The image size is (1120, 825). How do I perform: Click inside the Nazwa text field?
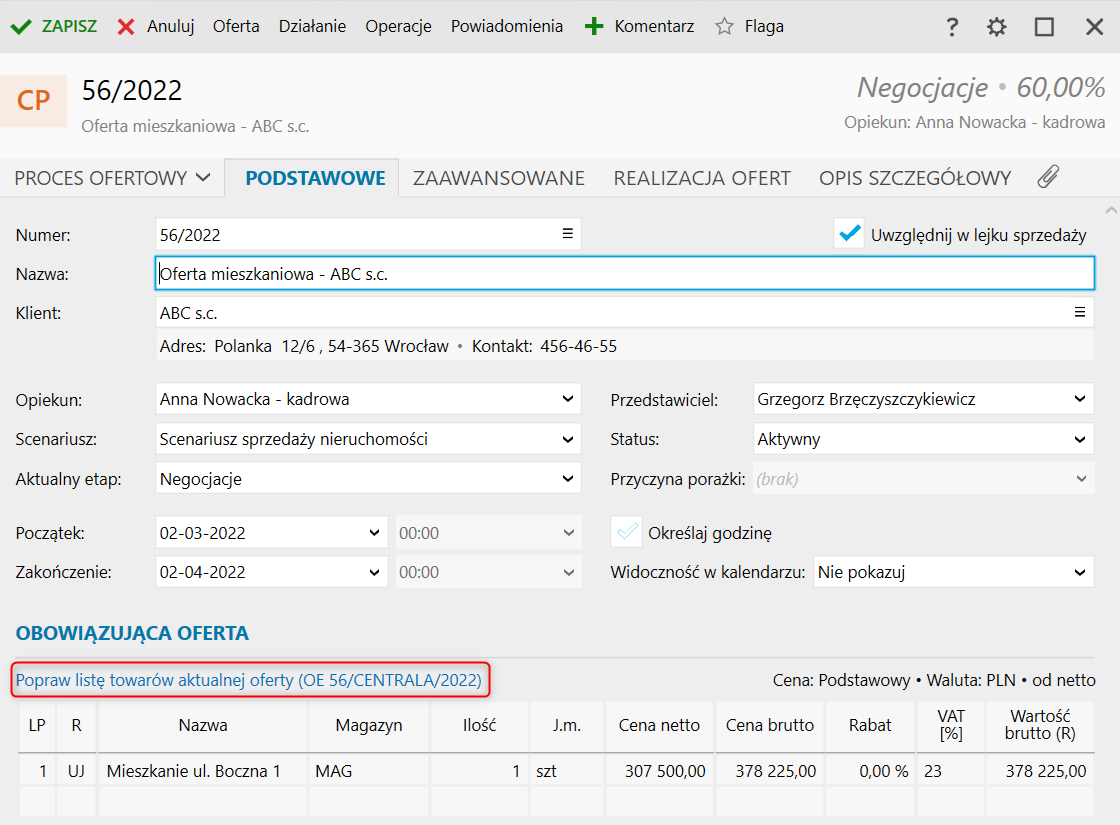tap(624, 274)
